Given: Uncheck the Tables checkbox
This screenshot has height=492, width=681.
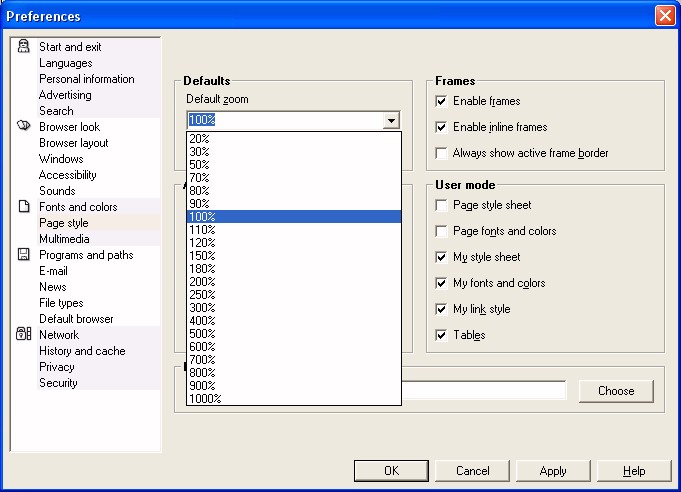Looking at the screenshot, I should point(442,335).
